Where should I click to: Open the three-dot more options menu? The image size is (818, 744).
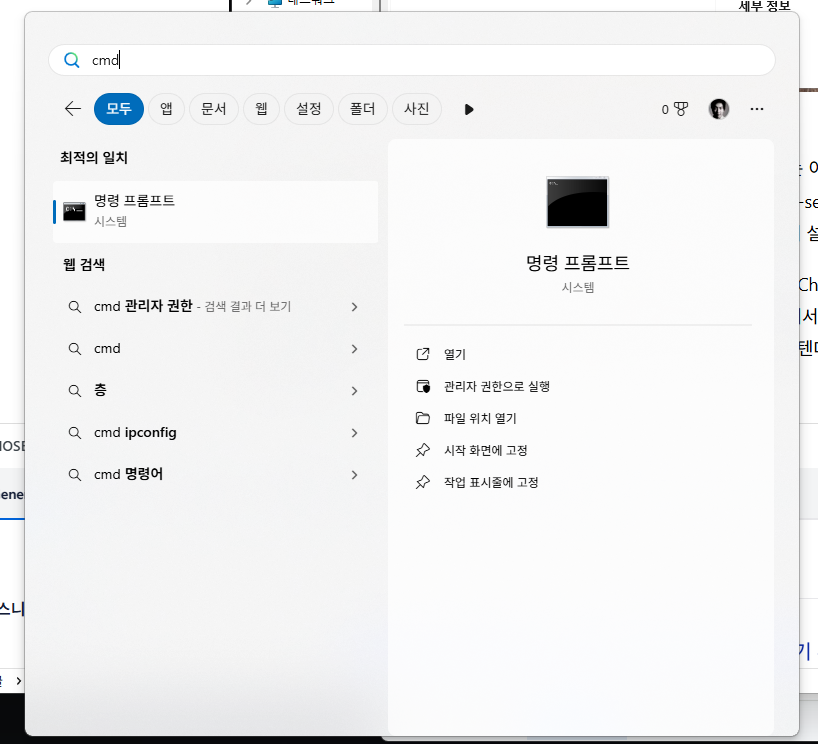[756, 109]
